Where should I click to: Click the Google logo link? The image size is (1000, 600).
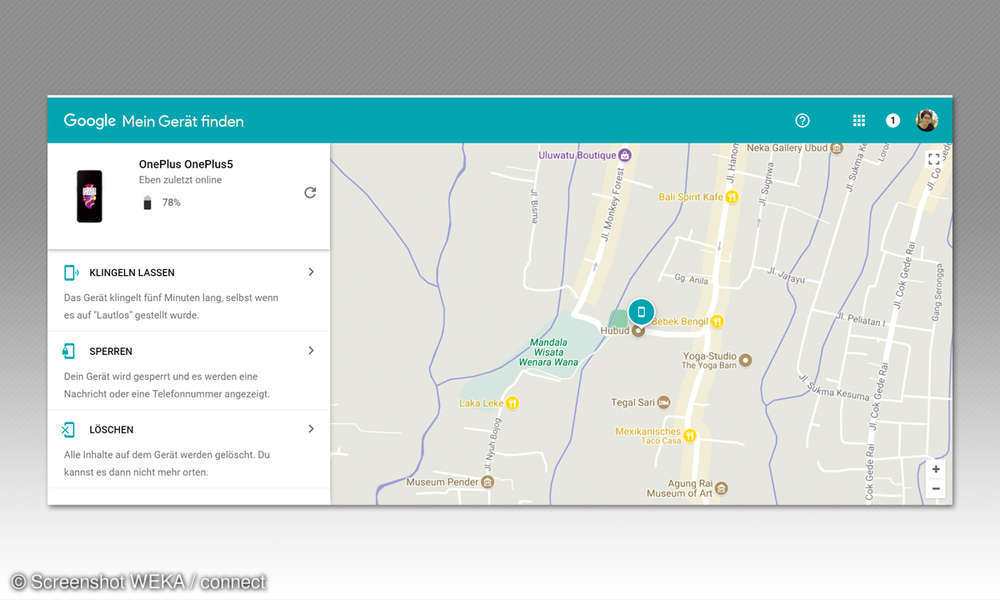[90, 121]
